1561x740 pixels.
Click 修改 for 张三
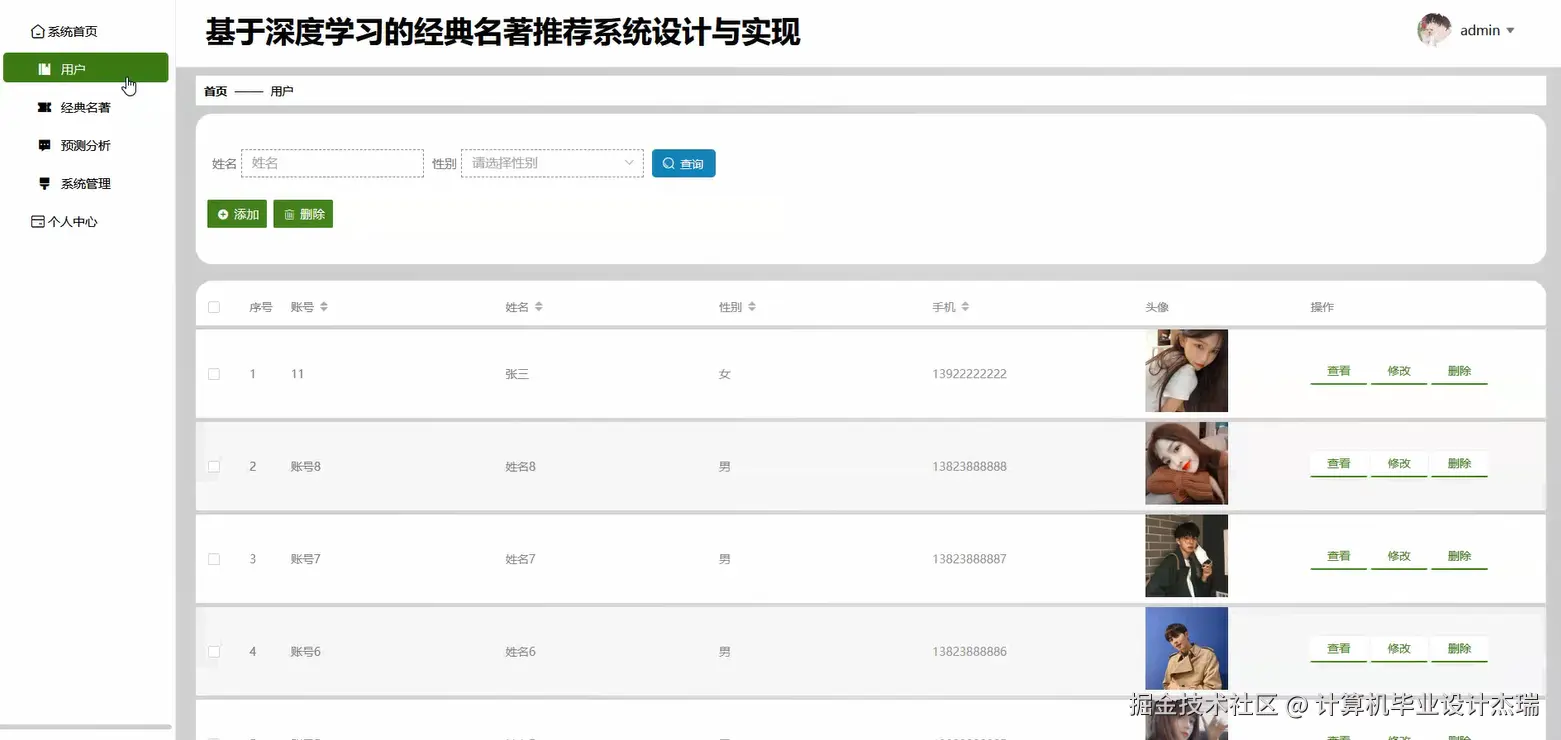1398,371
